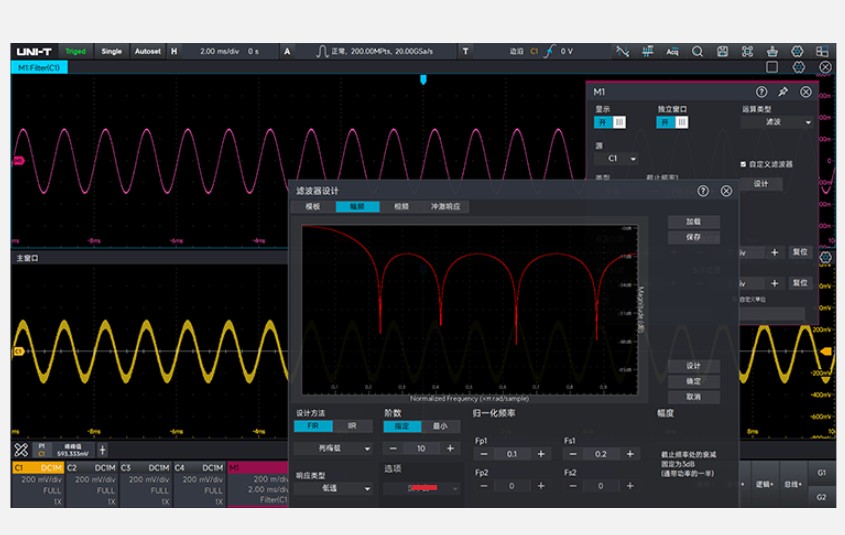Click the Fp1 value field 0.1

(512, 454)
